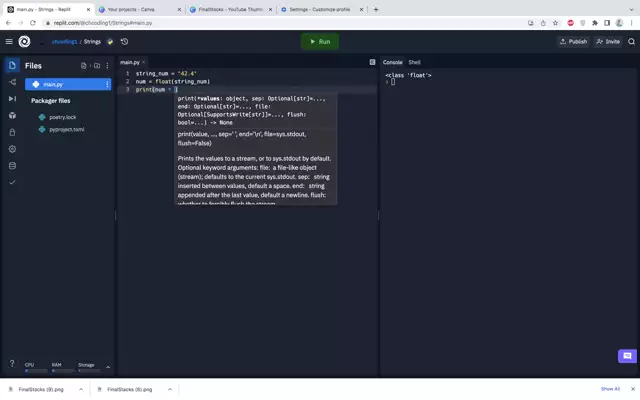
Task: Open the Replit hamburger menu
Action: [x=9, y=42]
